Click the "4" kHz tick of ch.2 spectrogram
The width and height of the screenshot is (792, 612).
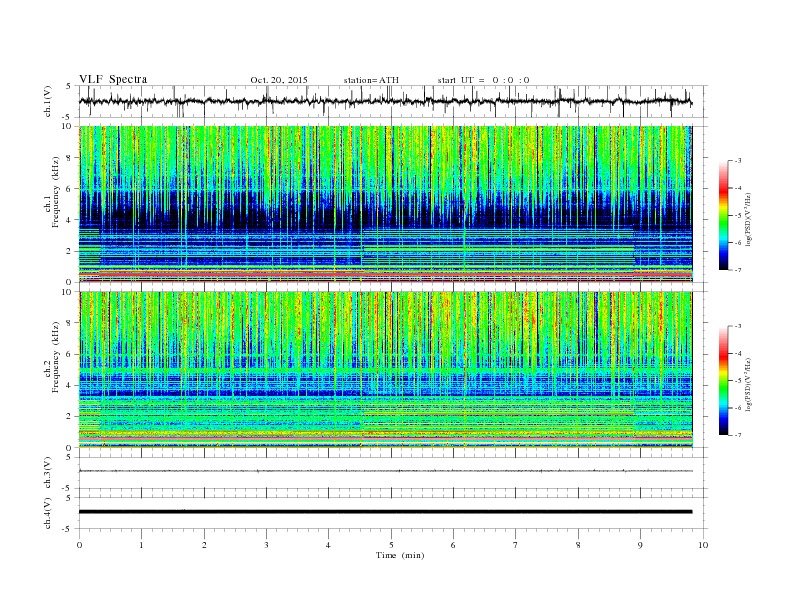70,386
